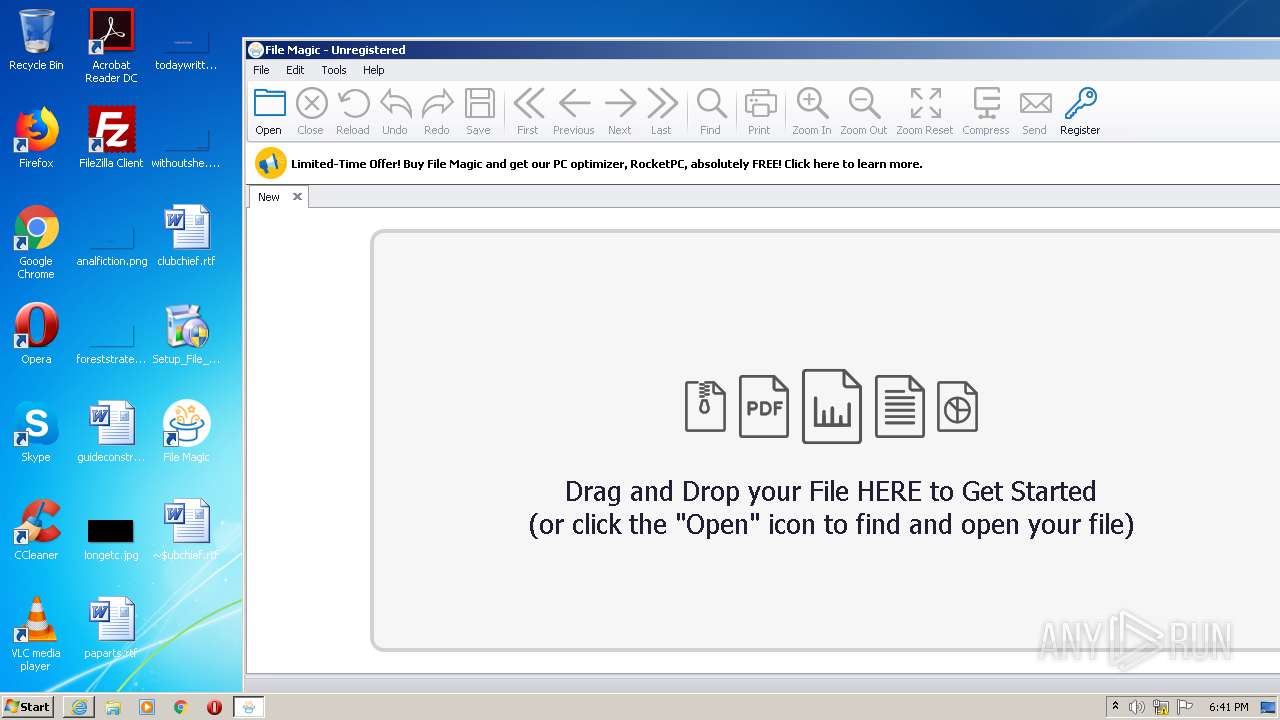The width and height of the screenshot is (1280, 720).
Task: Open Internet Explorer from taskbar
Action: click(79, 707)
